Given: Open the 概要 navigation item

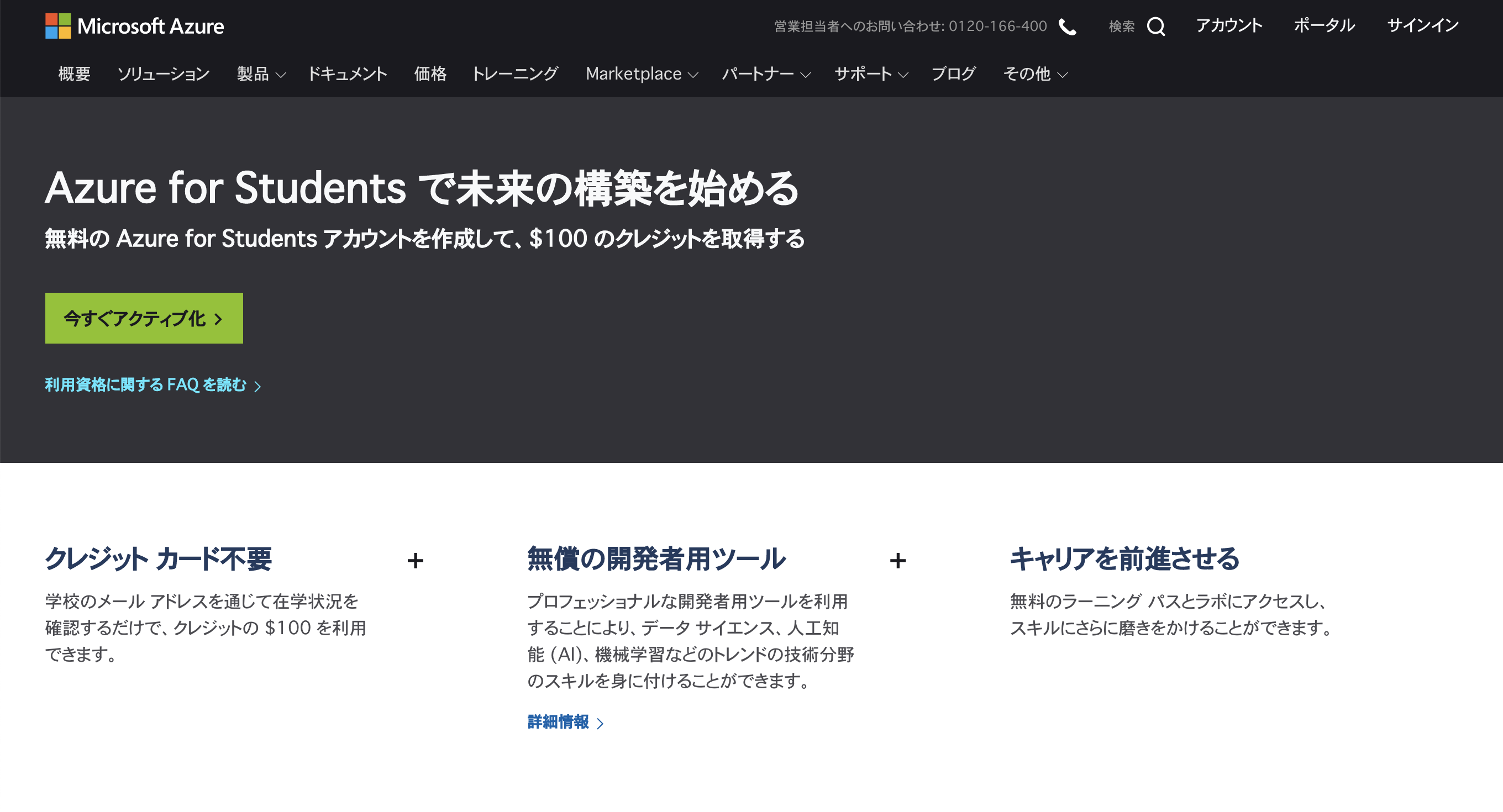Looking at the screenshot, I should pos(74,73).
